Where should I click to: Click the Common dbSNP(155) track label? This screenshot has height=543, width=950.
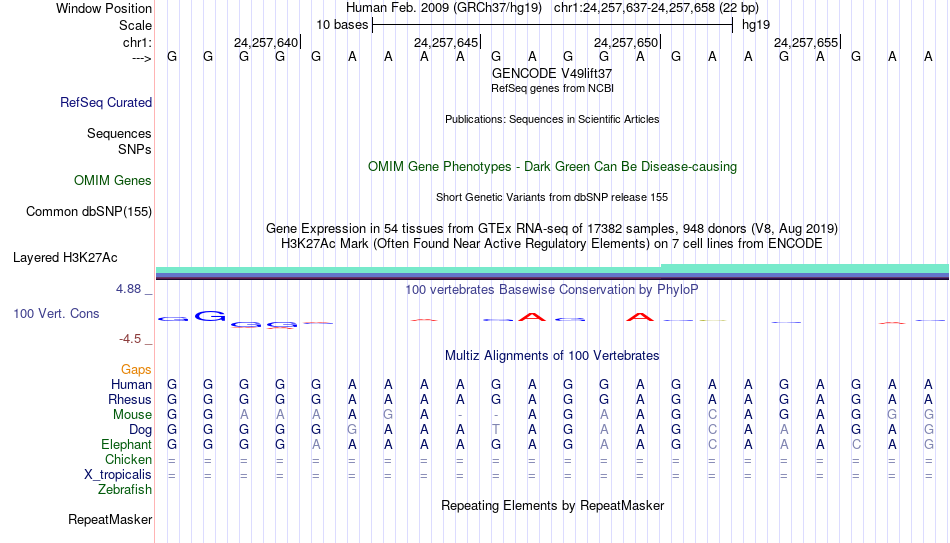coord(88,212)
